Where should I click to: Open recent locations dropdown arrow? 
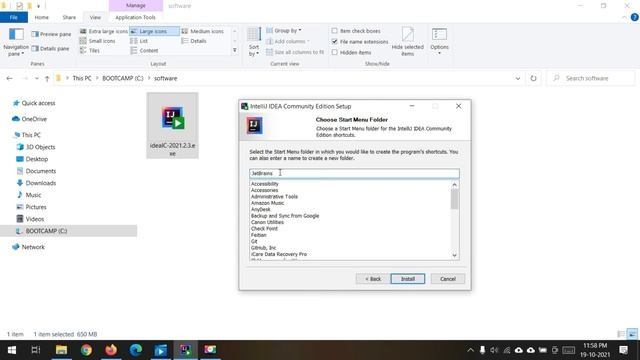(37, 78)
